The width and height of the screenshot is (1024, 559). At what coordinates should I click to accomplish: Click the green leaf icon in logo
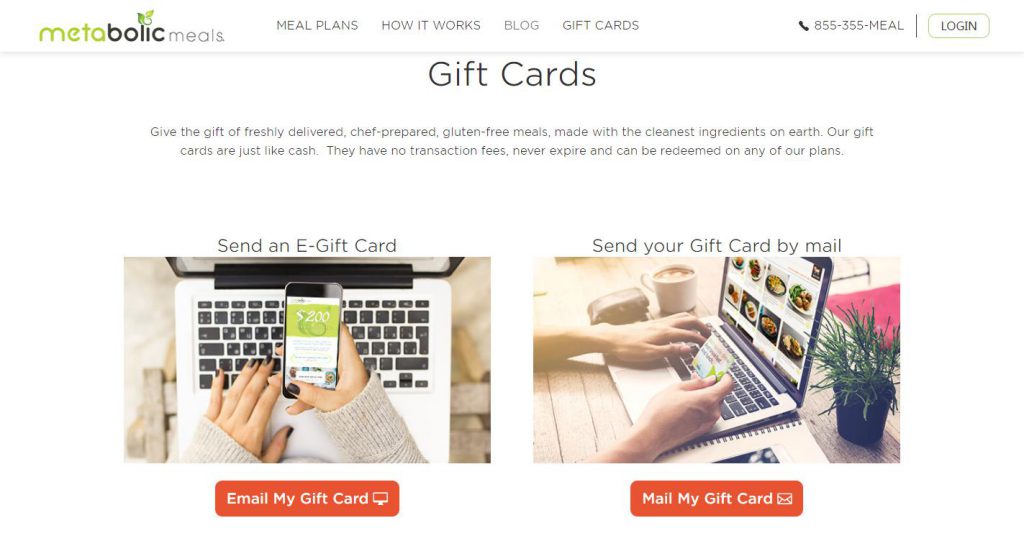pos(146,18)
